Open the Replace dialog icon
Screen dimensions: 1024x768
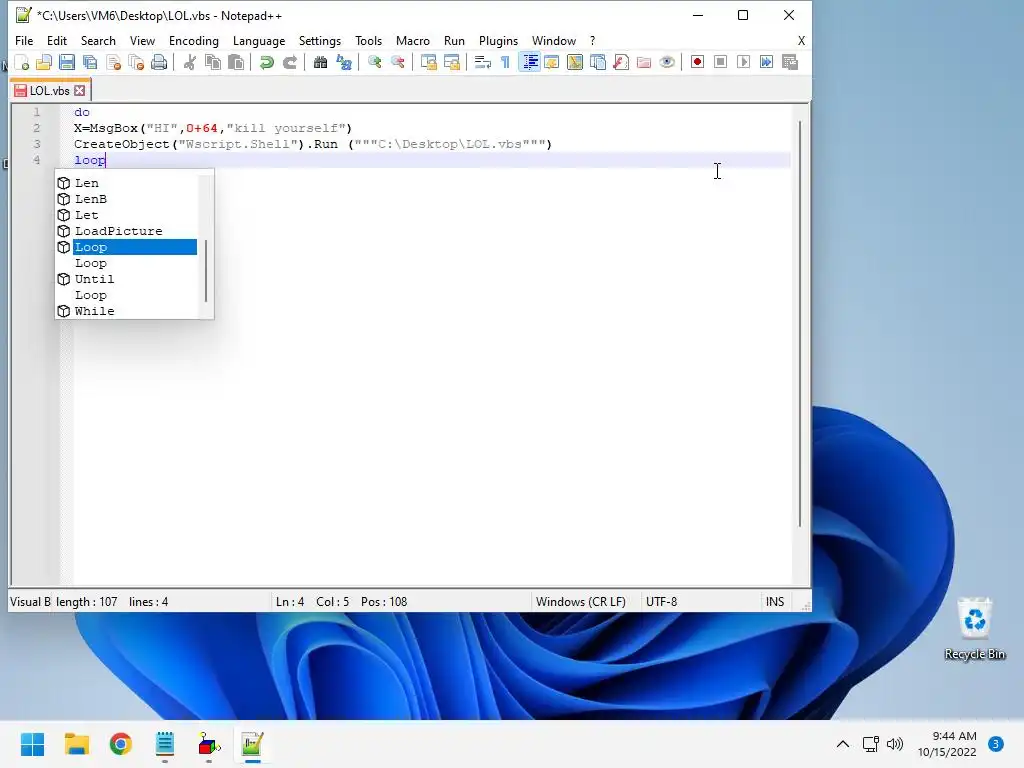tap(344, 63)
